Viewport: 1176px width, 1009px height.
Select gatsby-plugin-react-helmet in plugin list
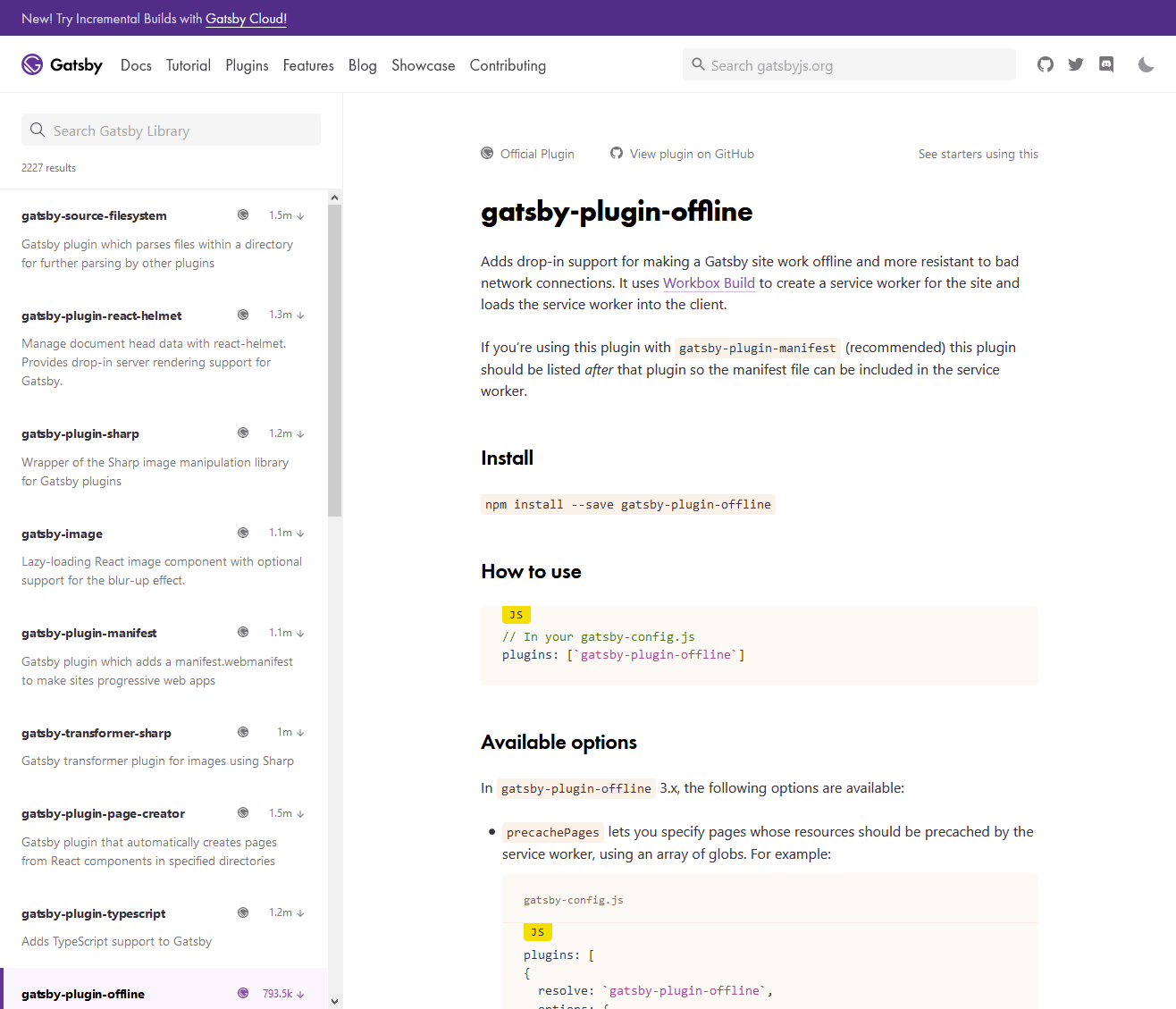tap(101, 315)
